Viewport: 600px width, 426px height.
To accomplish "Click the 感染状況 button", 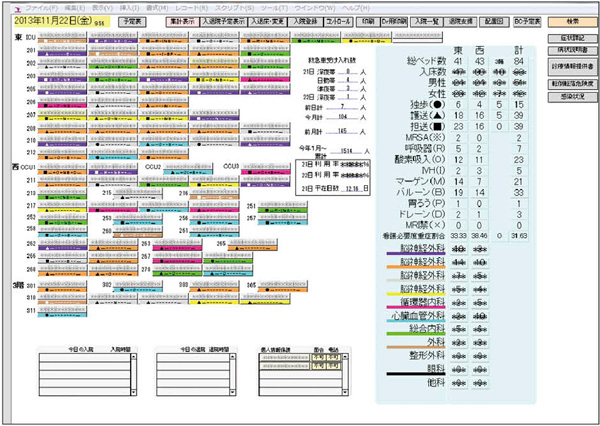I will (572, 97).
